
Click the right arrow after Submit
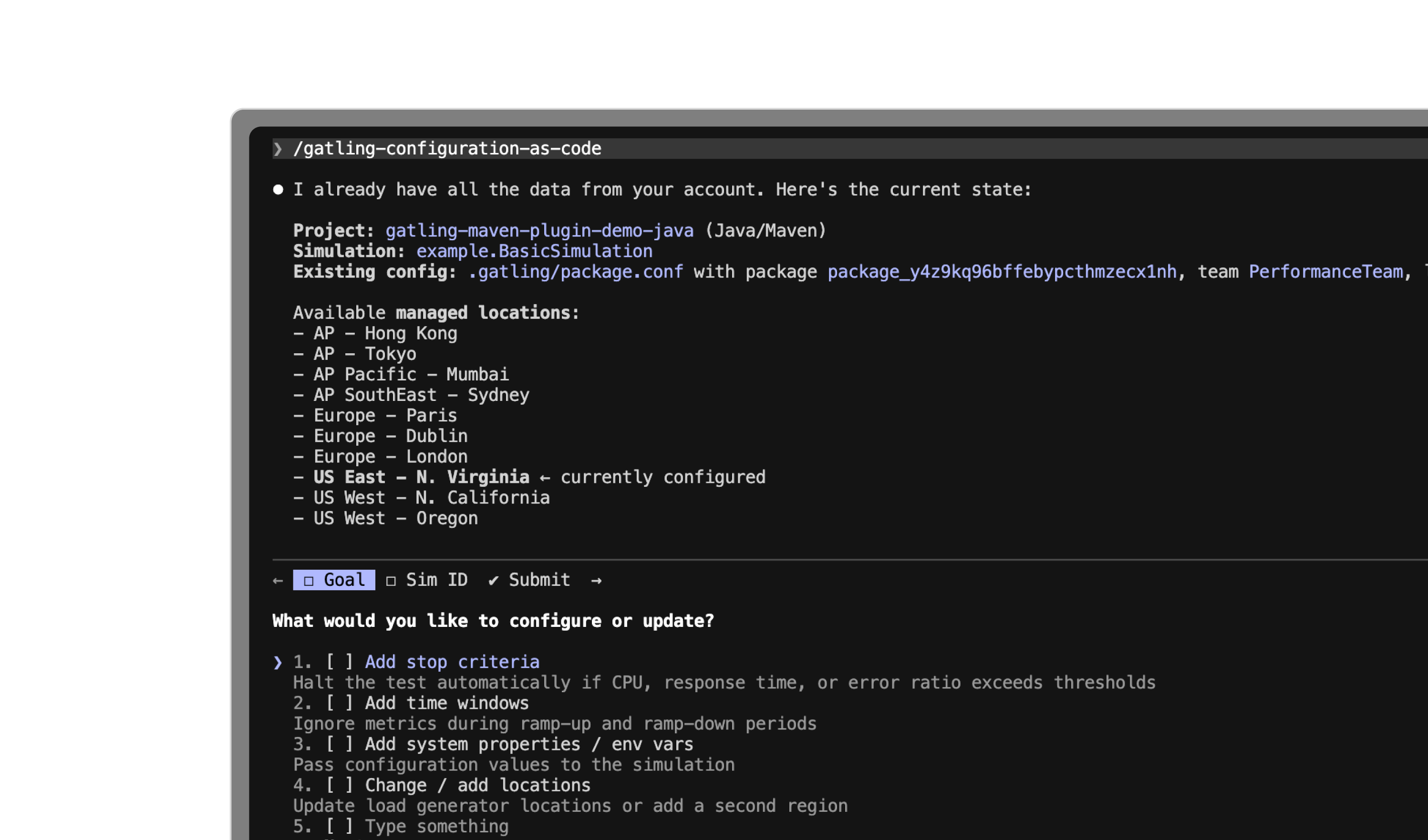pos(596,581)
